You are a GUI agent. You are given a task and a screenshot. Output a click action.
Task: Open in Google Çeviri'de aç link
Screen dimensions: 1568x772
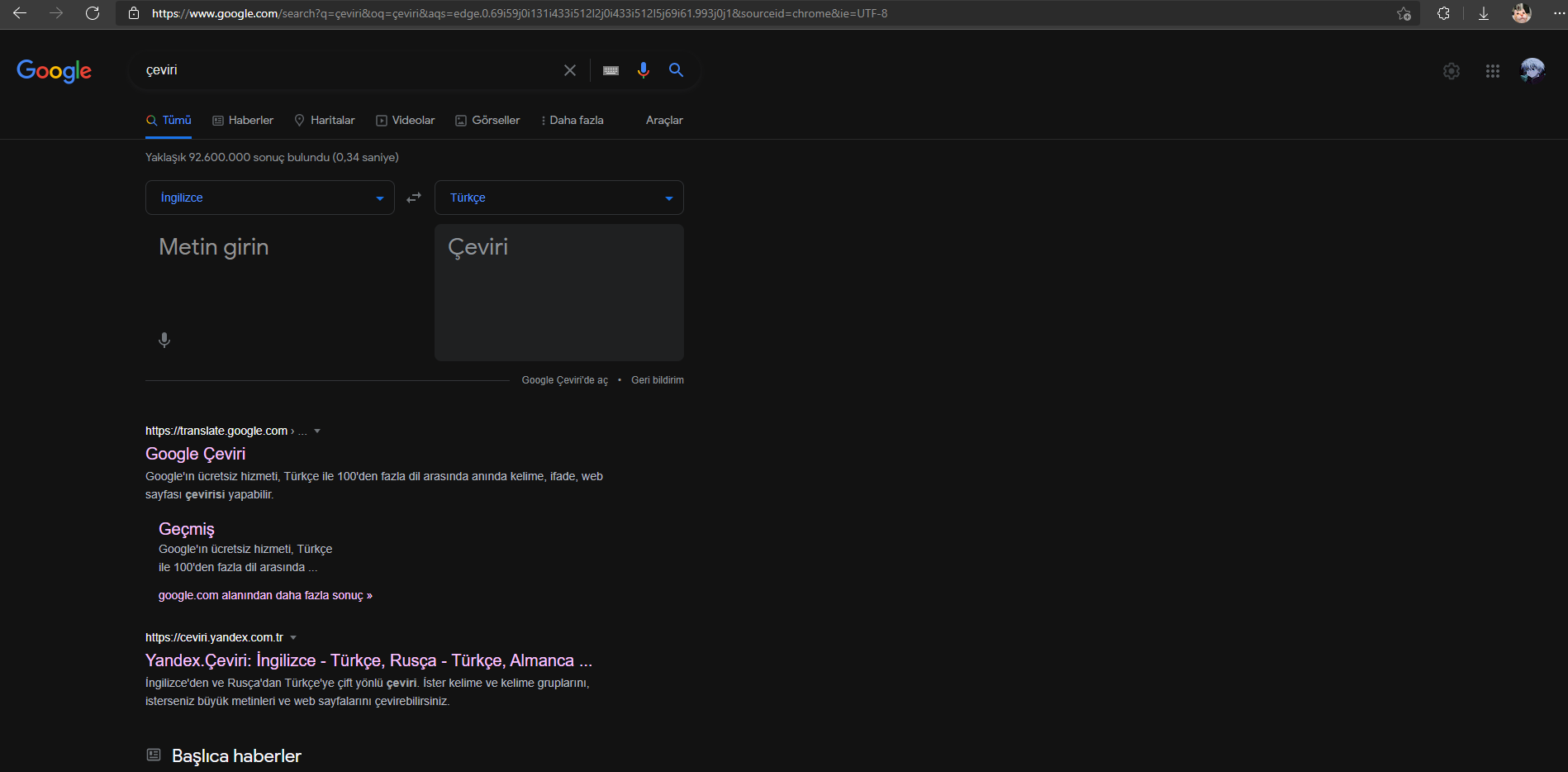[565, 380]
